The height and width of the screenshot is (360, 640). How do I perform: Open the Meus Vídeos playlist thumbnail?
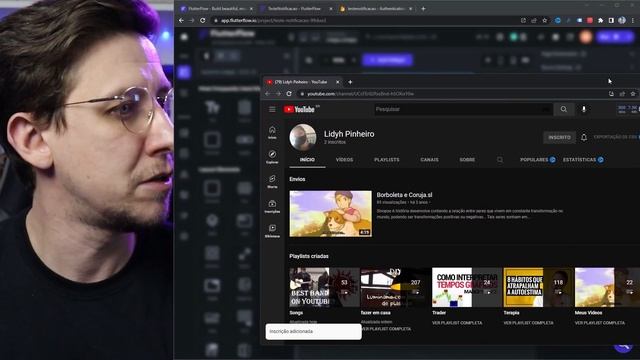click(x=607, y=287)
